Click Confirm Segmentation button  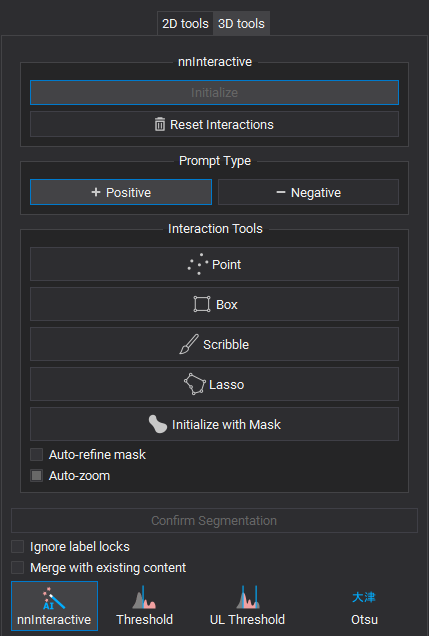point(214,520)
